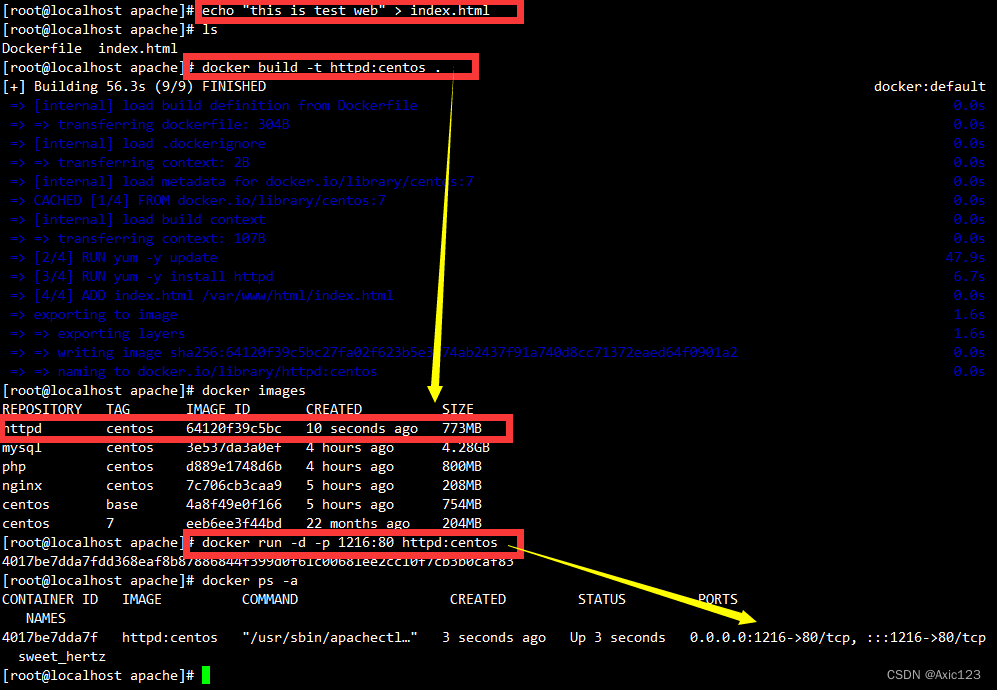Click the 'docker build -t httpd:centos .' command
Viewport: 997px width, 690px height.
click(321, 67)
